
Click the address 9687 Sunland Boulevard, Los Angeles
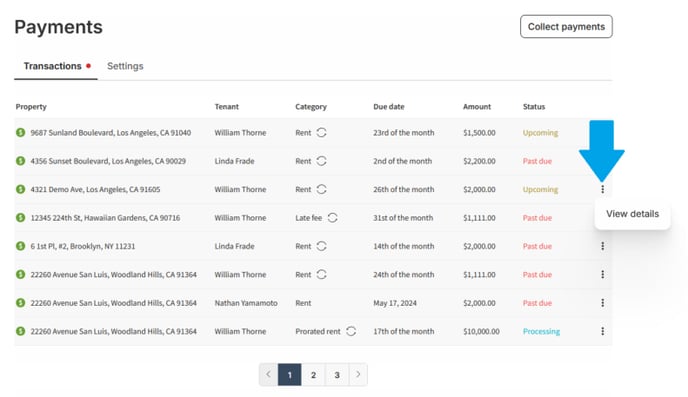[111, 132]
